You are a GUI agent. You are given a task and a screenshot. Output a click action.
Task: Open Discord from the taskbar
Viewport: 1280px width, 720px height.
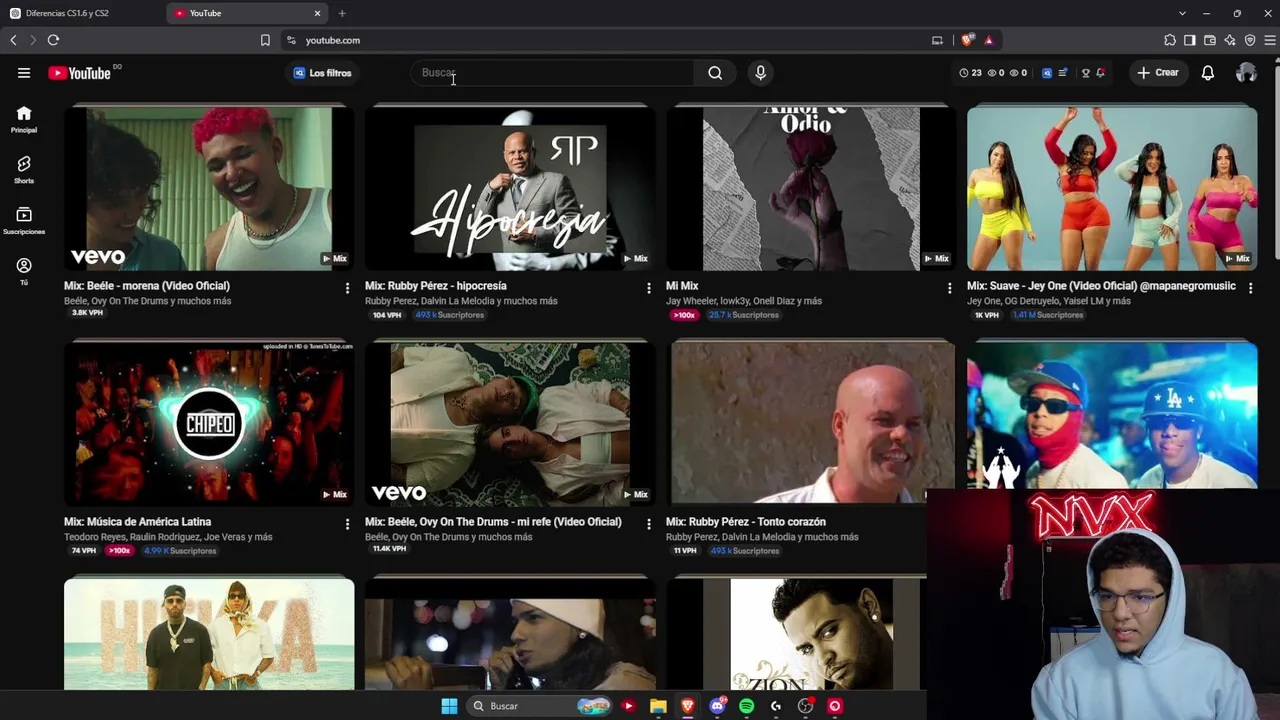pyautogui.click(x=717, y=706)
